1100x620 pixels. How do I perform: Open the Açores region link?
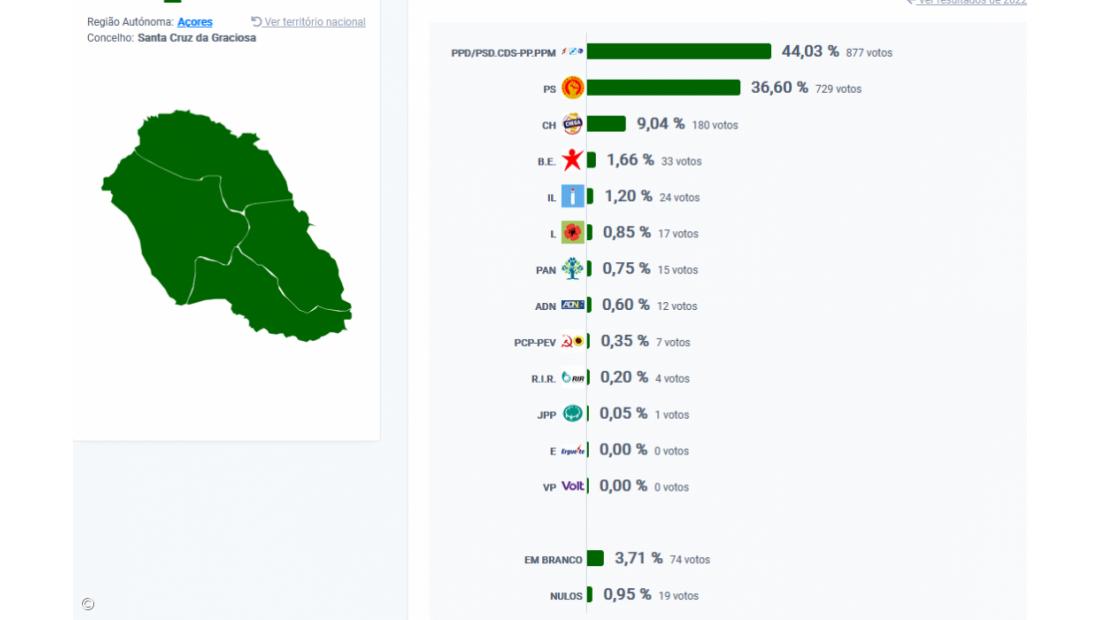(x=194, y=22)
